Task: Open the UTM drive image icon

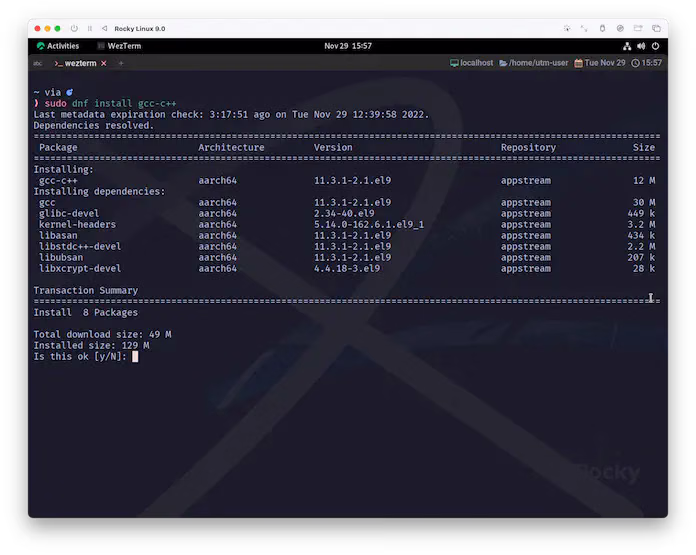Action: (620, 28)
